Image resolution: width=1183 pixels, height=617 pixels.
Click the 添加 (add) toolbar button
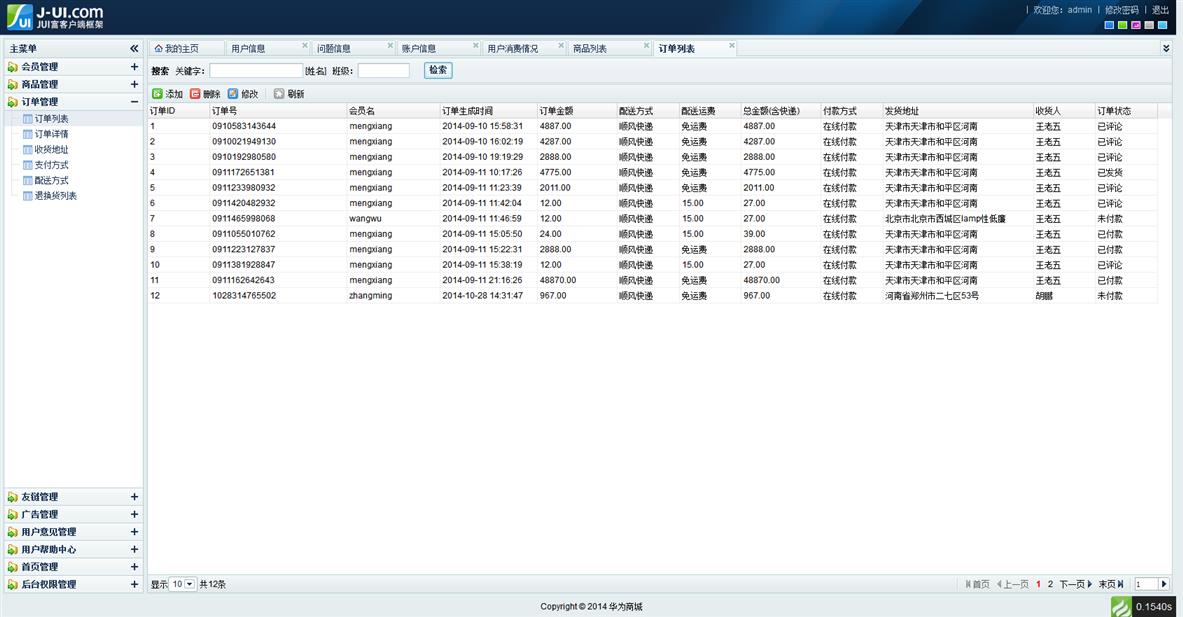click(x=167, y=94)
